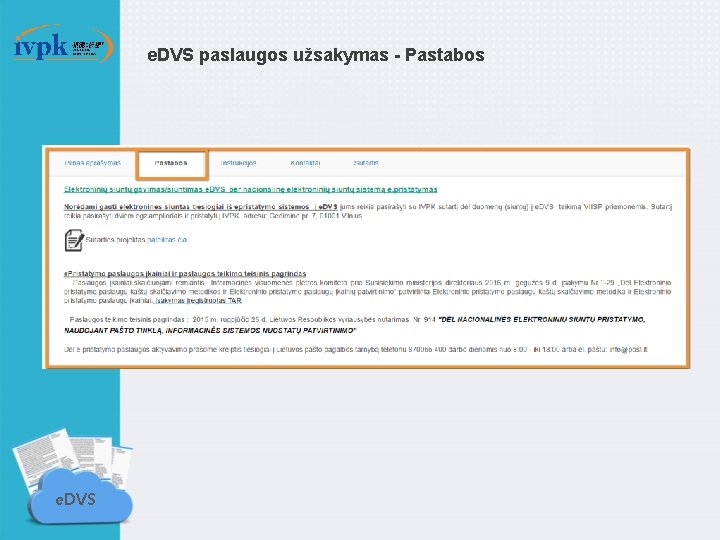Open the 'pateiktas čia' contract link
720x540 pixels.
point(167,240)
